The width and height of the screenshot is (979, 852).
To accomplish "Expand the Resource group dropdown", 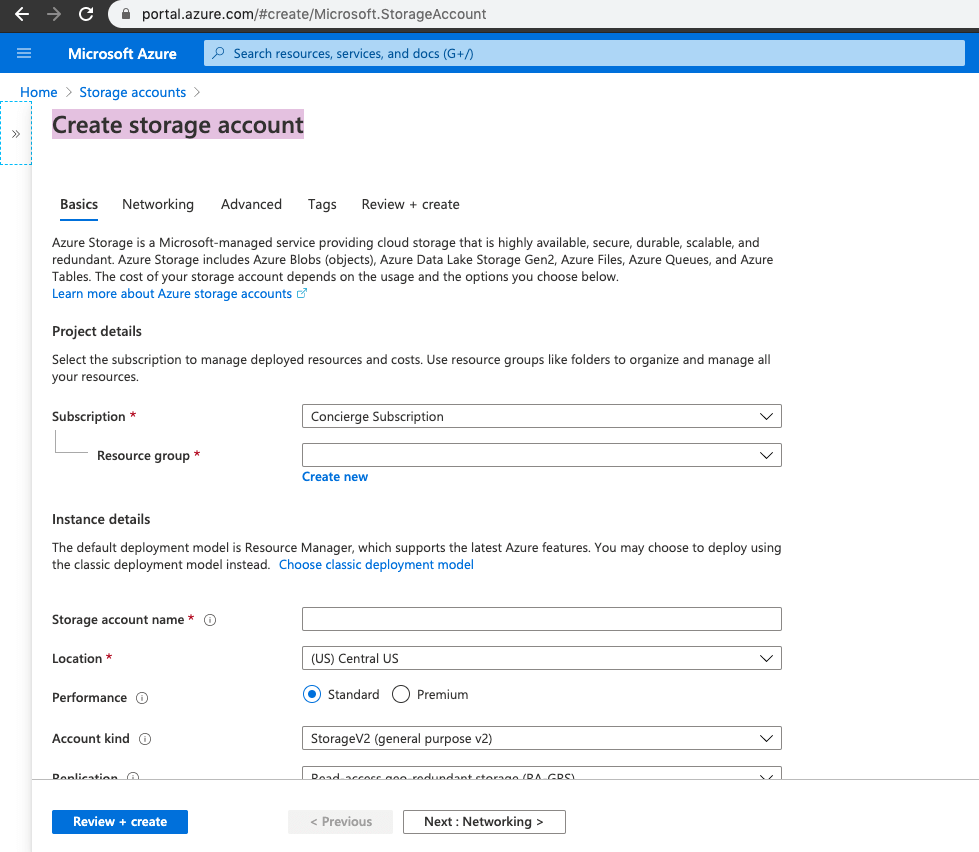I will (x=541, y=455).
